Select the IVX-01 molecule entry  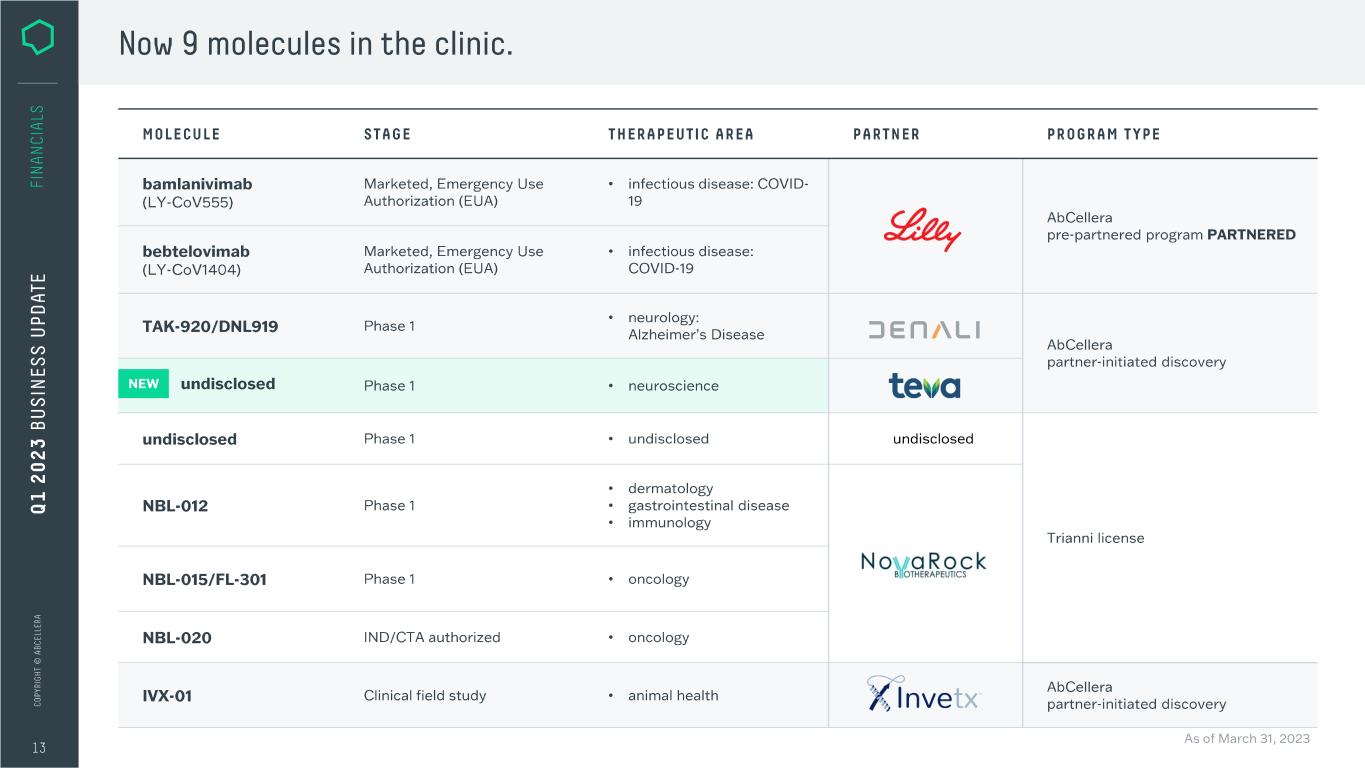pyautogui.click(x=167, y=696)
